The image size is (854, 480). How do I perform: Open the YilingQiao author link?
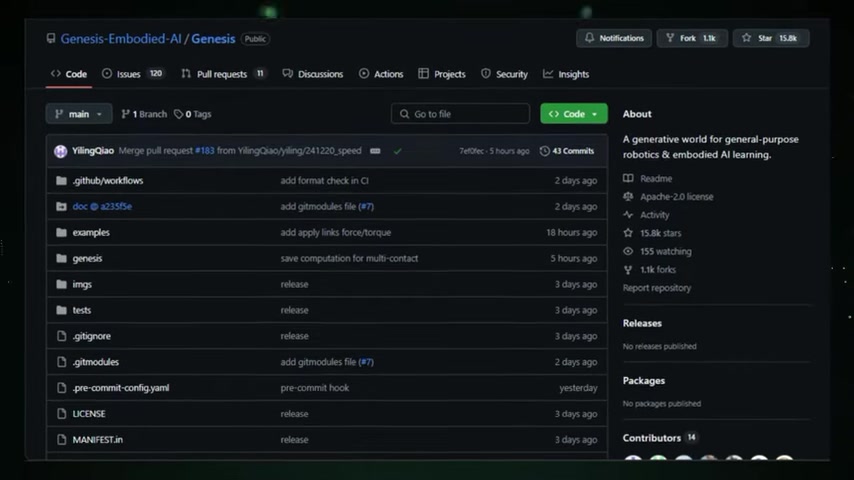93,151
